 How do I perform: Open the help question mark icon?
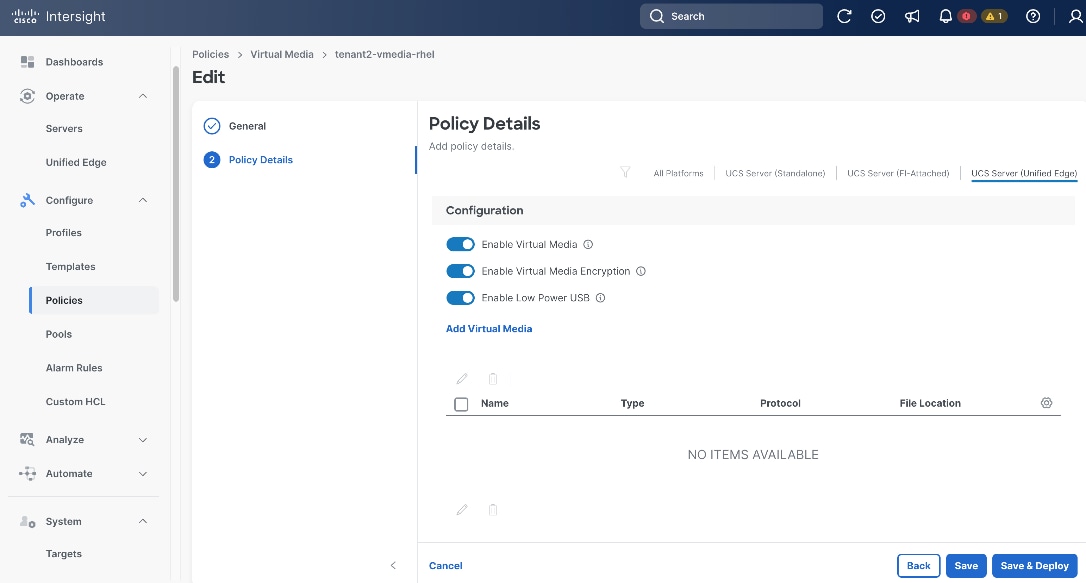1033,16
